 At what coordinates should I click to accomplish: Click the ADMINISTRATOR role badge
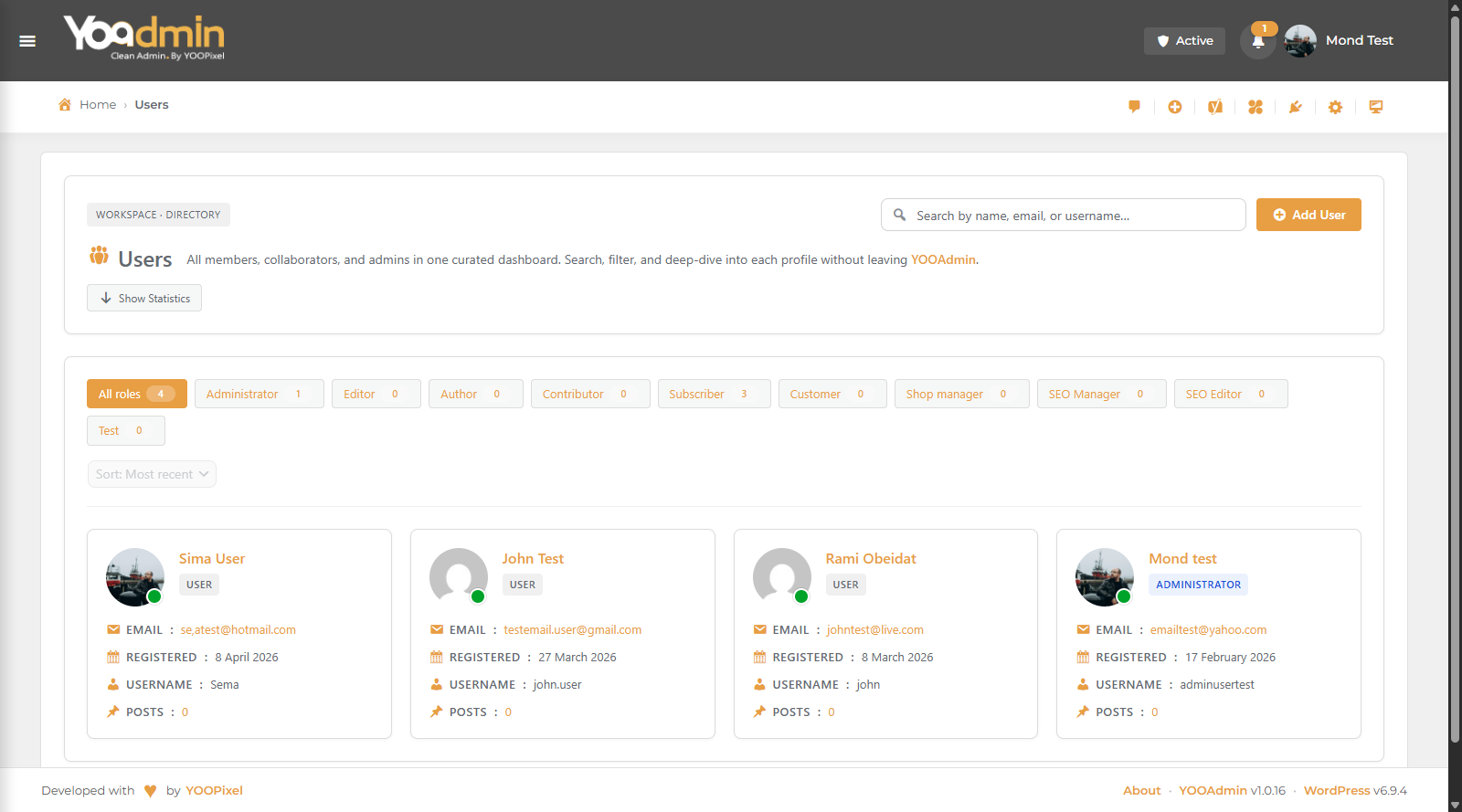pyautogui.click(x=1198, y=585)
